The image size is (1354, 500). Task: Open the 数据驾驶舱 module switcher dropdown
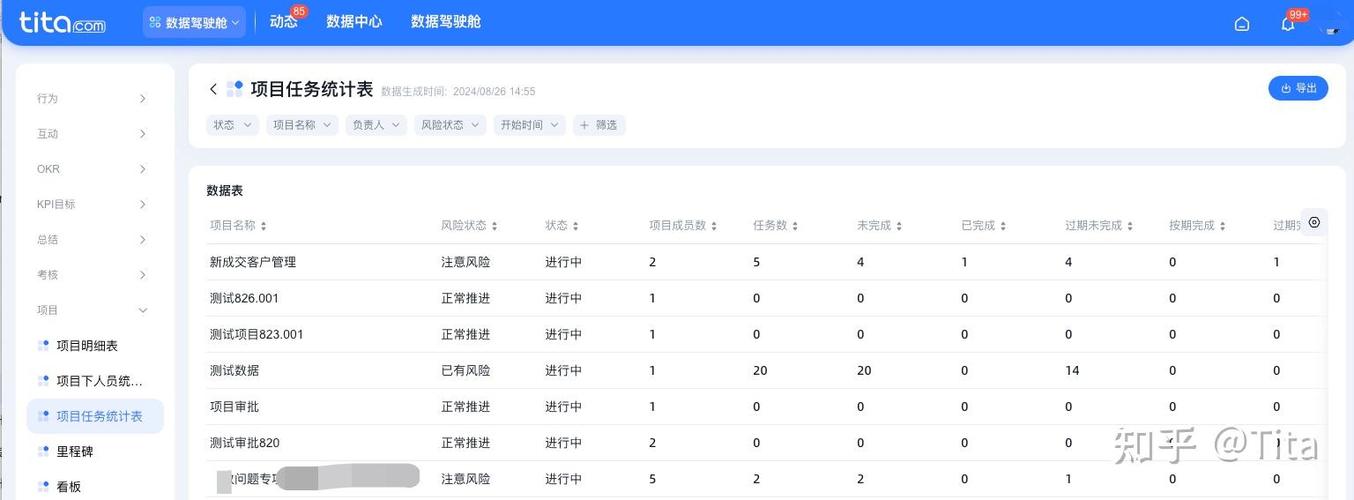pos(194,22)
